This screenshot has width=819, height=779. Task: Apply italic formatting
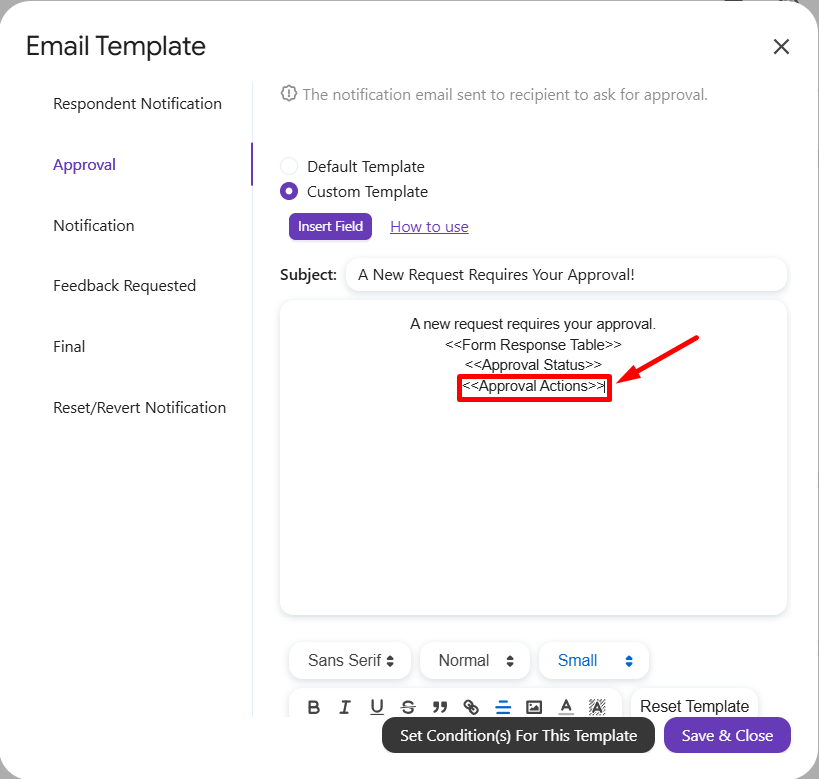coord(345,707)
